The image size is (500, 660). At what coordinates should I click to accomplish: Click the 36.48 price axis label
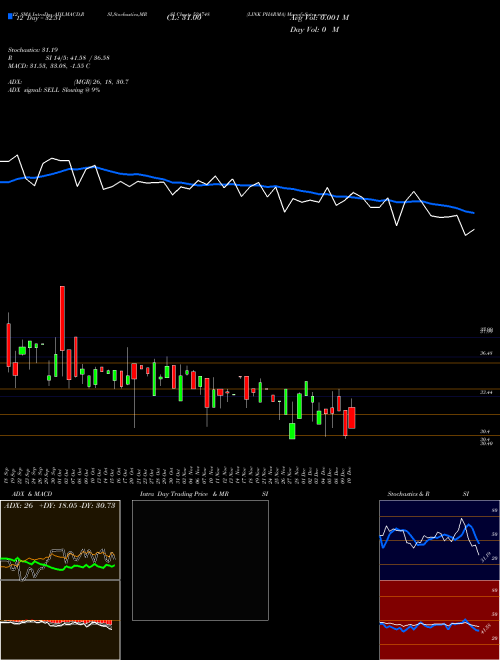(x=486, y=354)
